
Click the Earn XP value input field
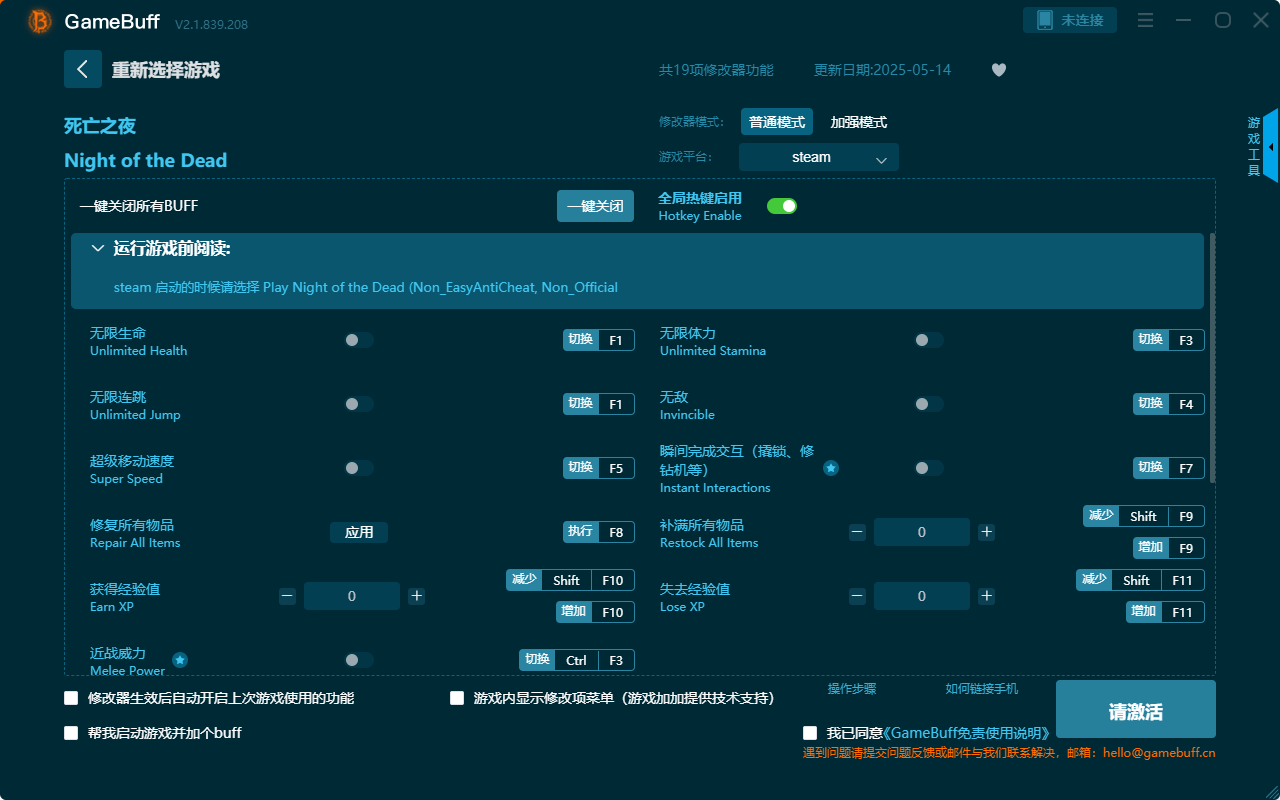(351, 595)
